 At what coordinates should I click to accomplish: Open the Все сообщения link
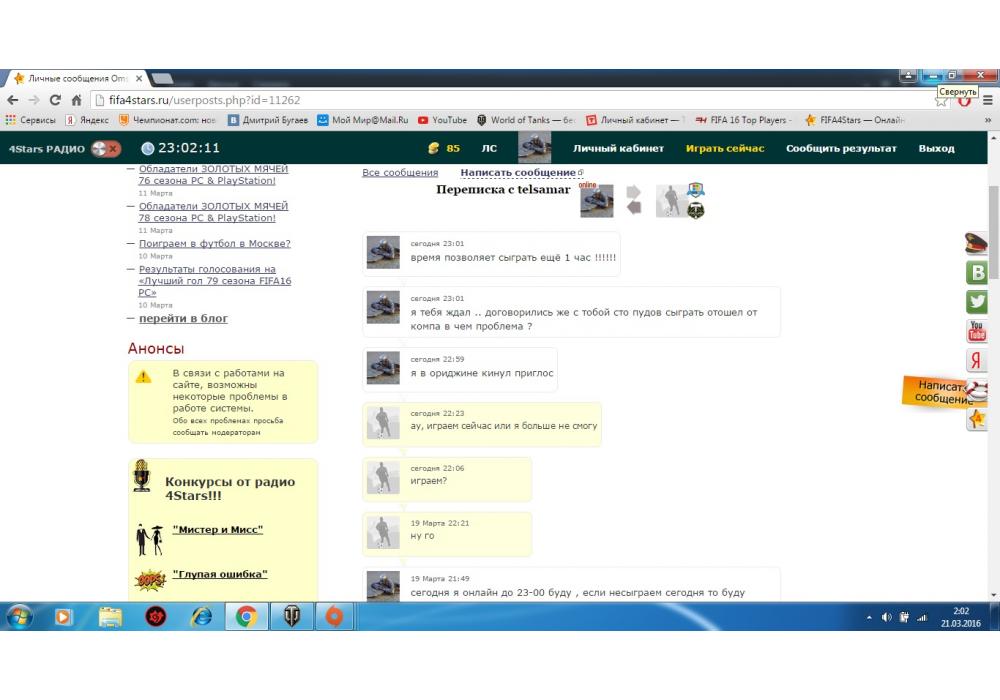click(399, 173)
